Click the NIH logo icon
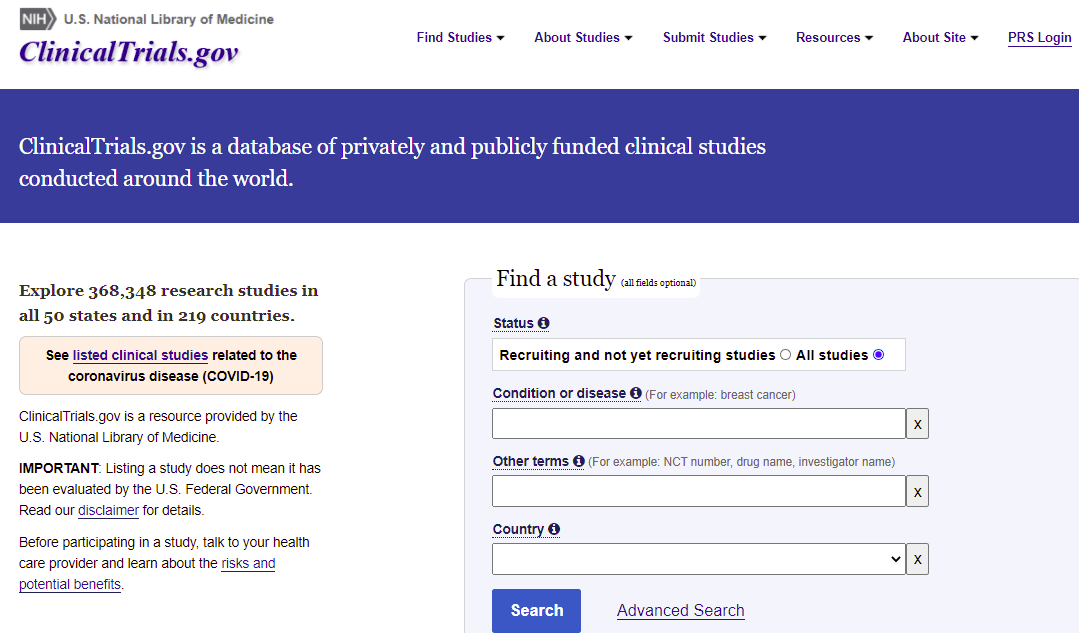 click(38, 19)
